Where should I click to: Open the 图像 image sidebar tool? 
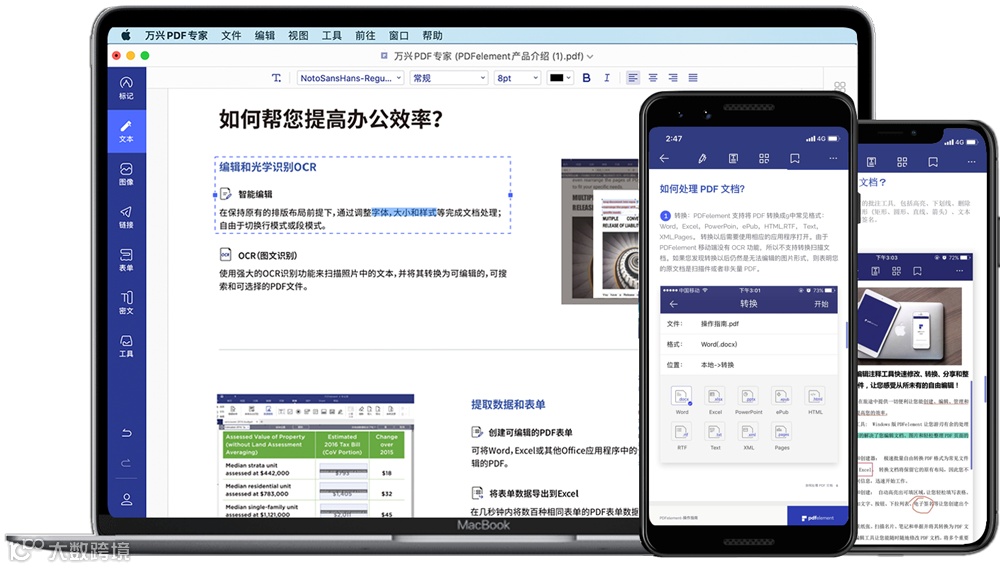126,174
